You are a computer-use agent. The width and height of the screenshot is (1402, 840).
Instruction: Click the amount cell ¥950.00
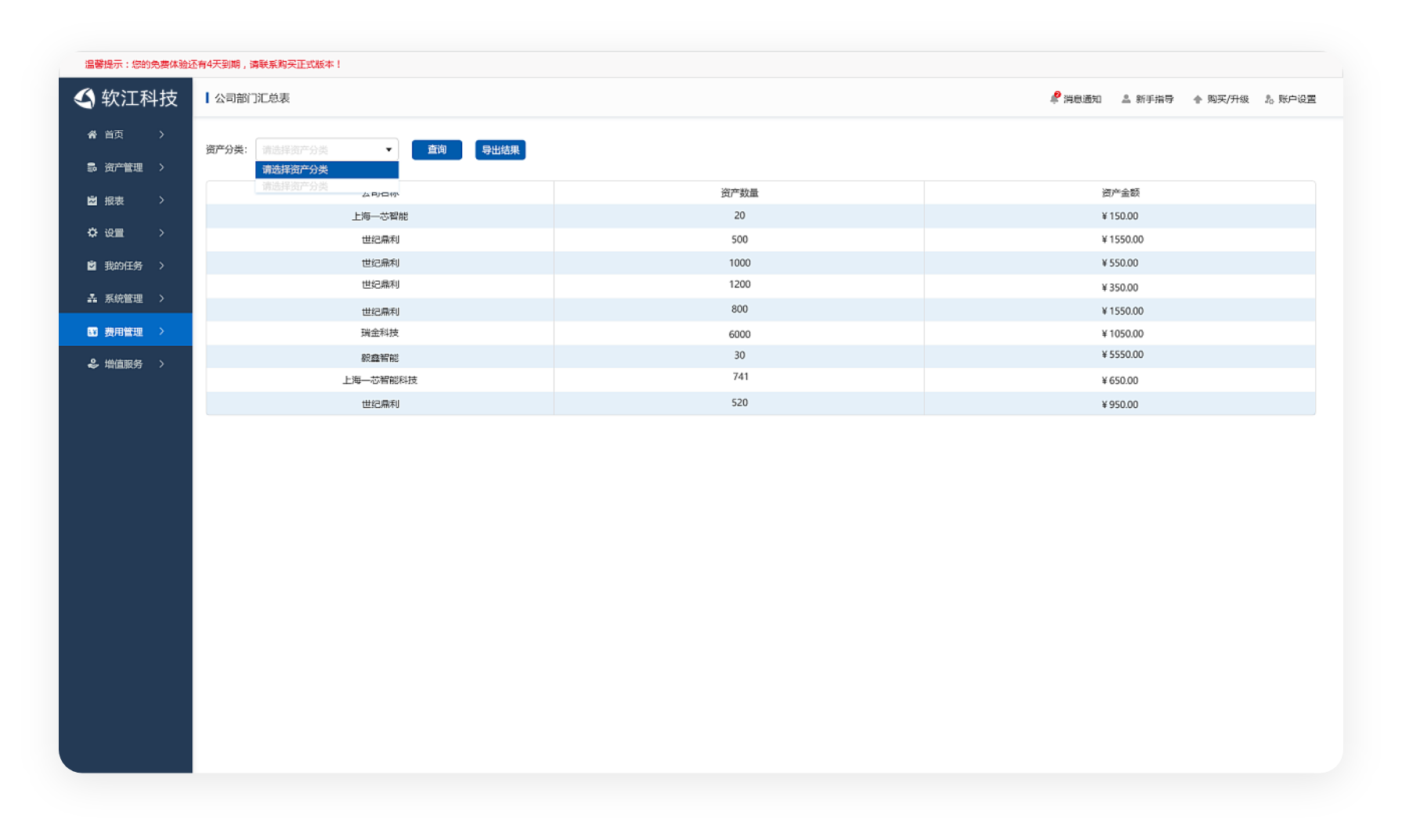(1120, 405)
